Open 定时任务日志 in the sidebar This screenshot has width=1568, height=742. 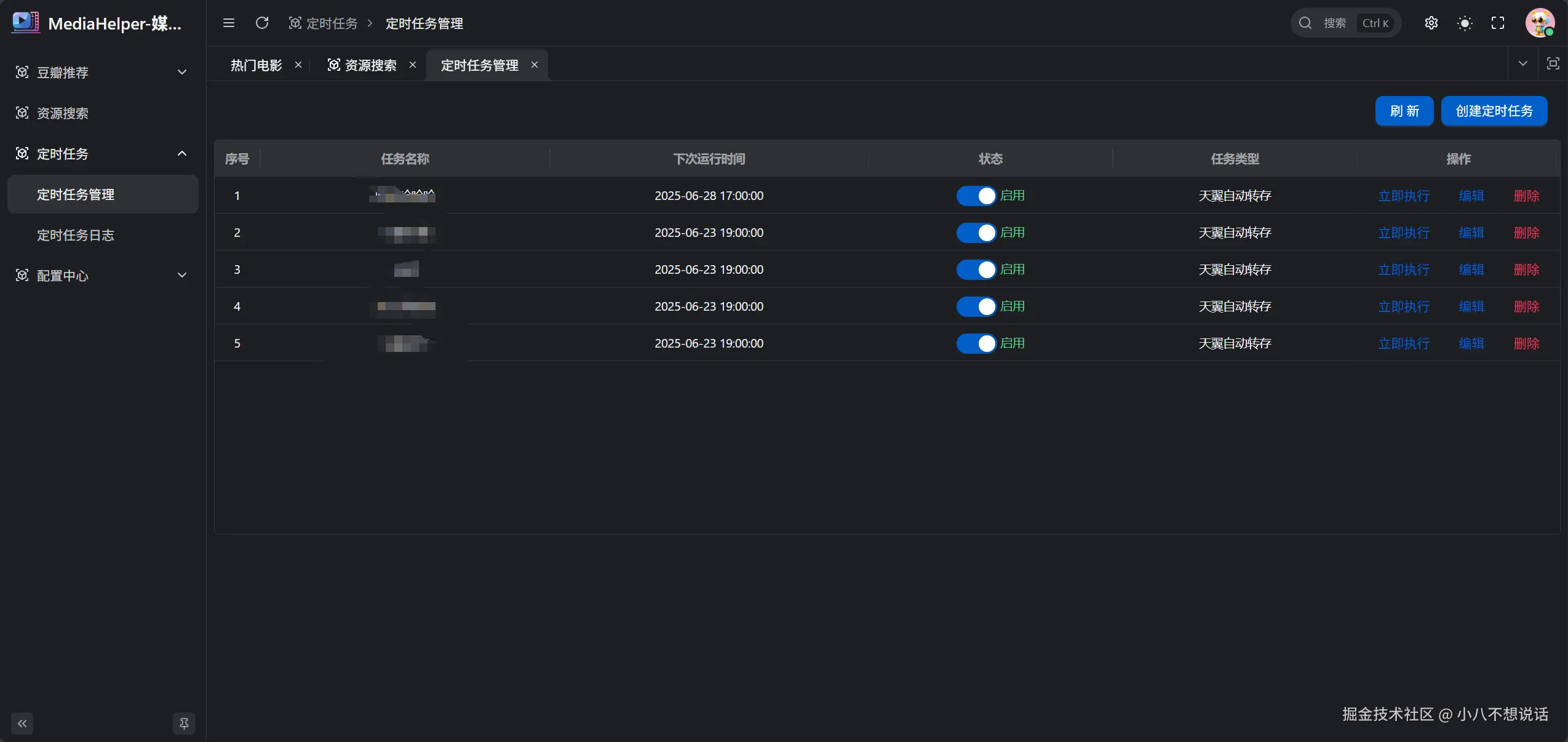[76, 235]
